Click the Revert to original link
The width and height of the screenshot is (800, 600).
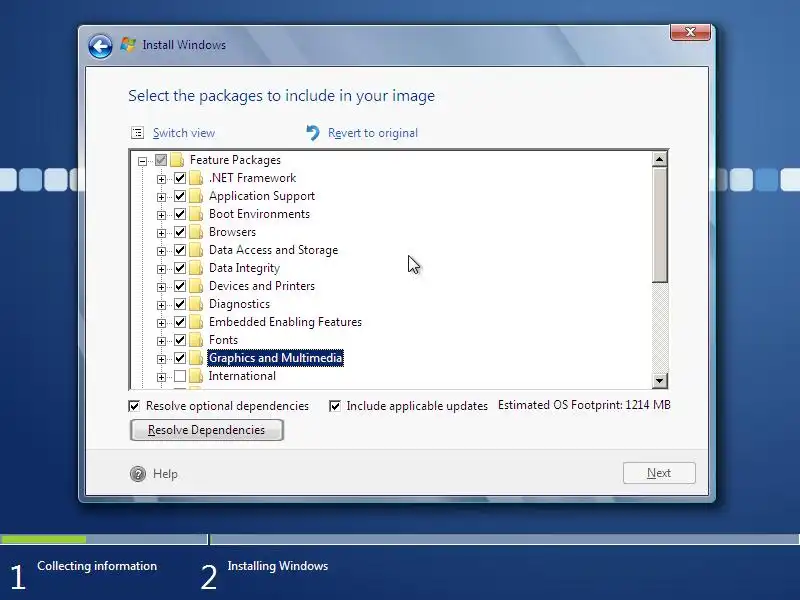372,133
